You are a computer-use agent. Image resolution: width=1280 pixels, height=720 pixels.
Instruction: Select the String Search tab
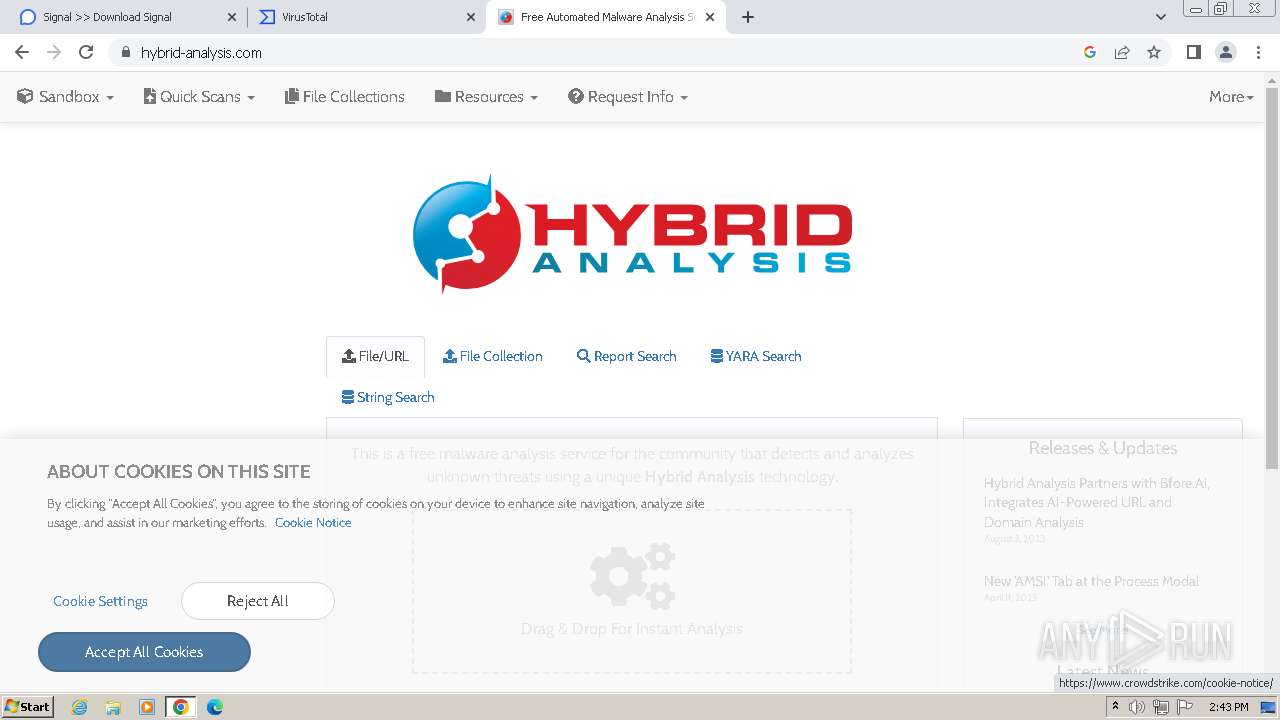point(388,397)
